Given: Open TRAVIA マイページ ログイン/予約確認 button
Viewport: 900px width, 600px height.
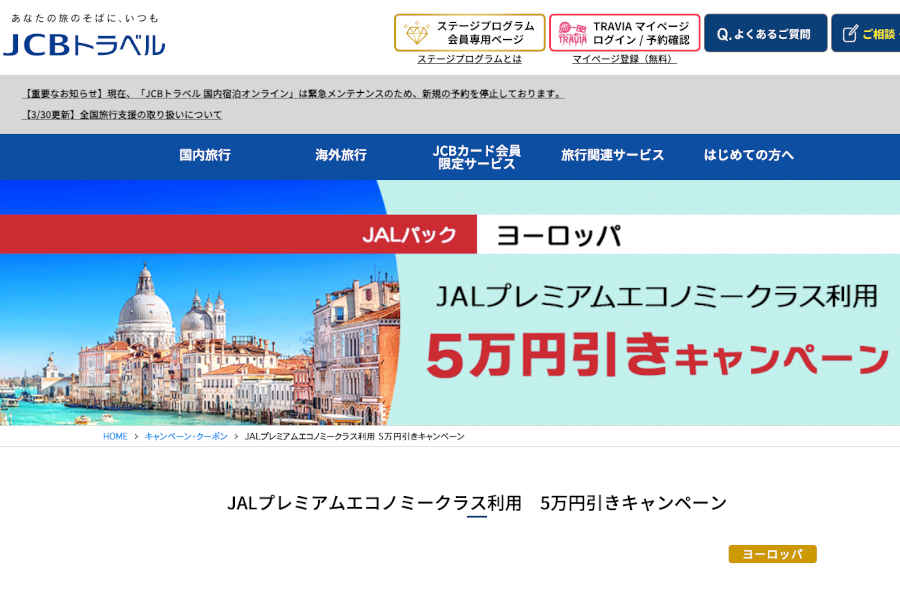Looking at the screenshot, I should 624,33.
